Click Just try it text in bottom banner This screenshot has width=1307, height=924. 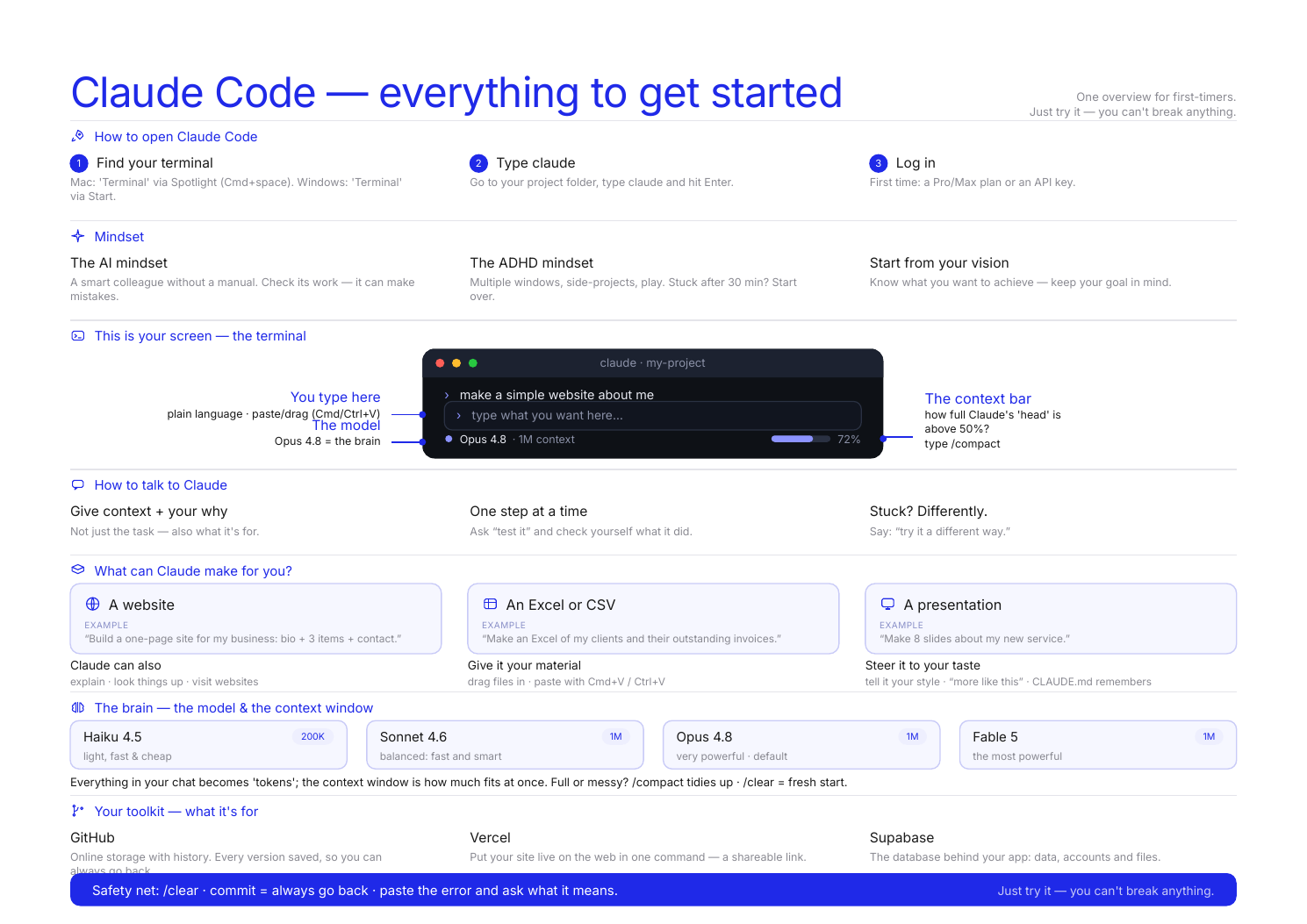(1106, 891)
